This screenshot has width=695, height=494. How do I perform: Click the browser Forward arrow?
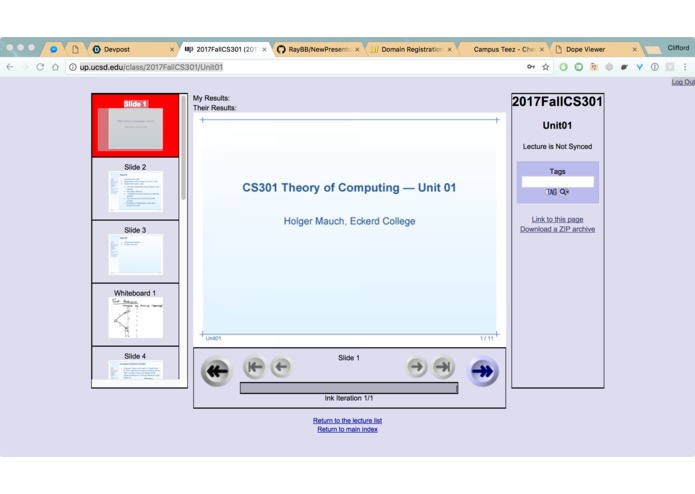25,67
